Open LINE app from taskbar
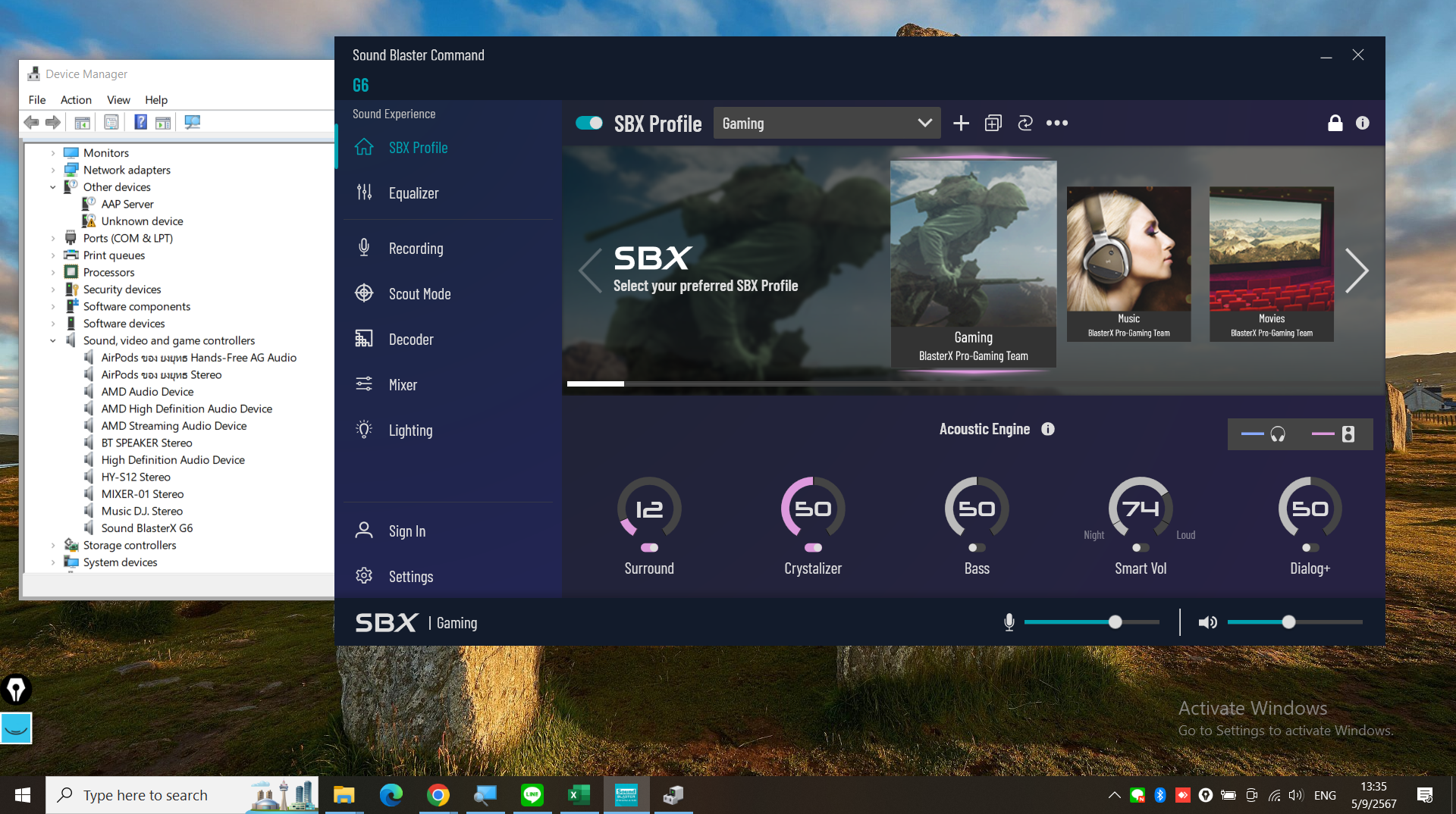The width and height of the screenshot is (1456, 814). click(x=532, y=795)
